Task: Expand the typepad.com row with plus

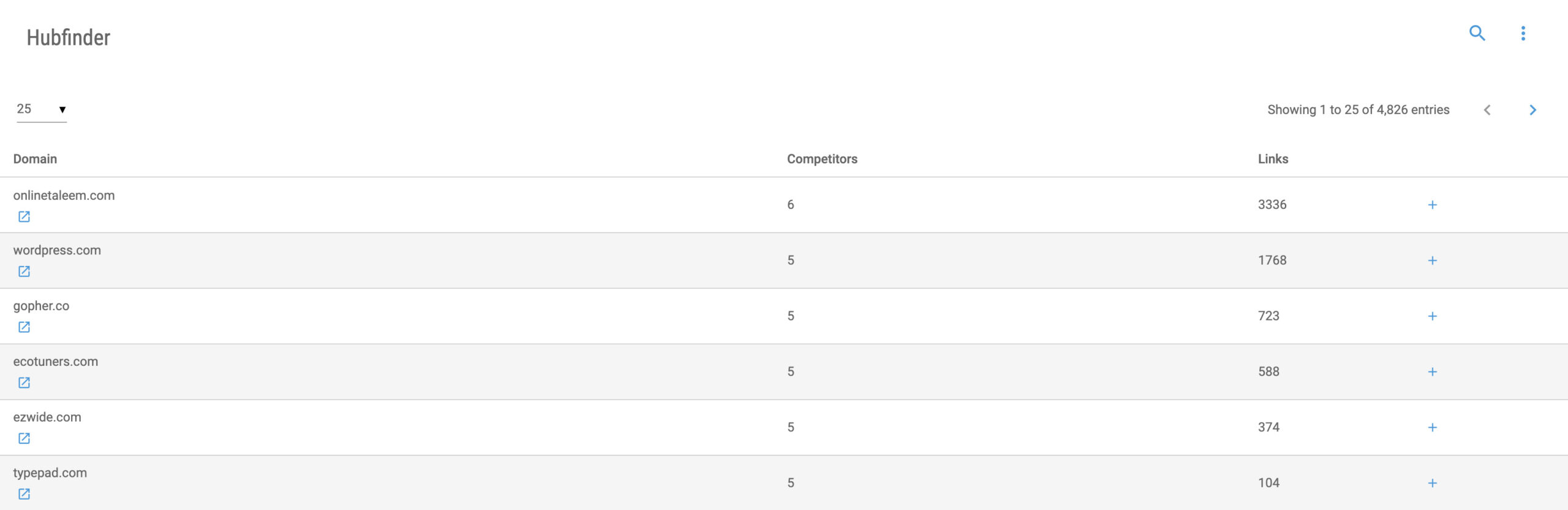Action: pyautogui.click(x=1433, y=483)
